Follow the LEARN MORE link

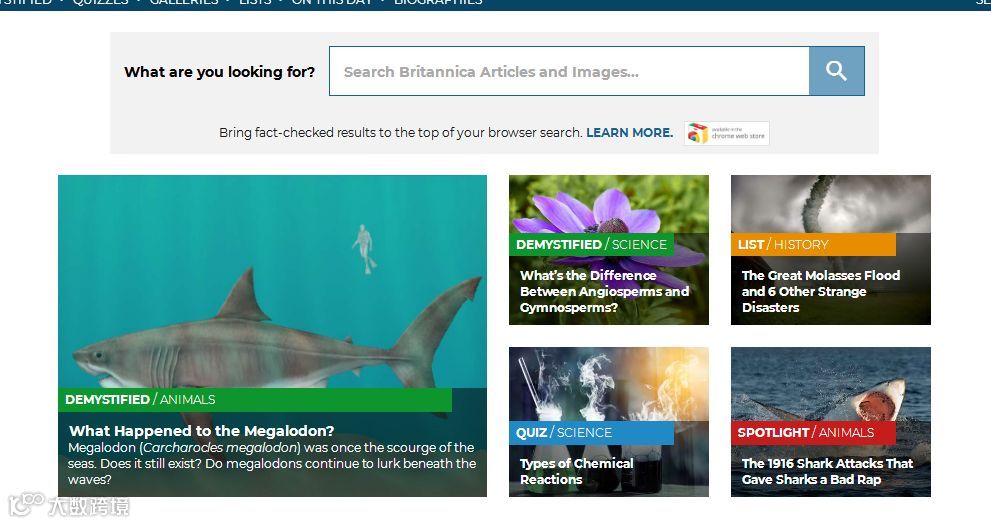pyautogui.click(x=629, y=133)
